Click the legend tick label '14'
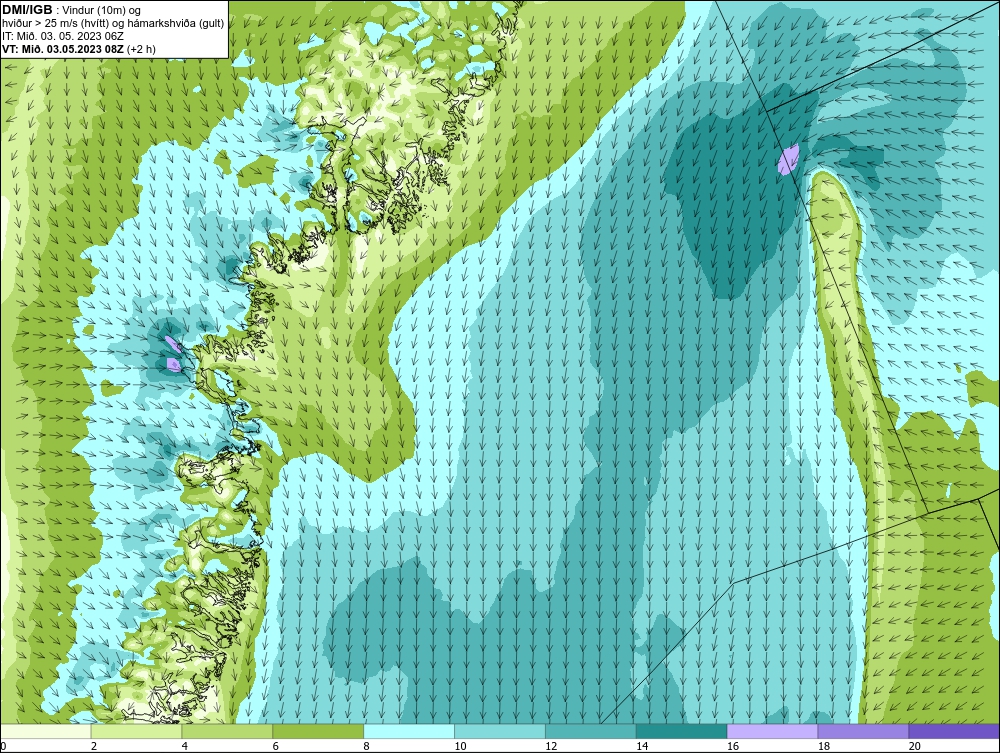The height and width of the screenshot is (753, 1000). [x=642, y=746]
